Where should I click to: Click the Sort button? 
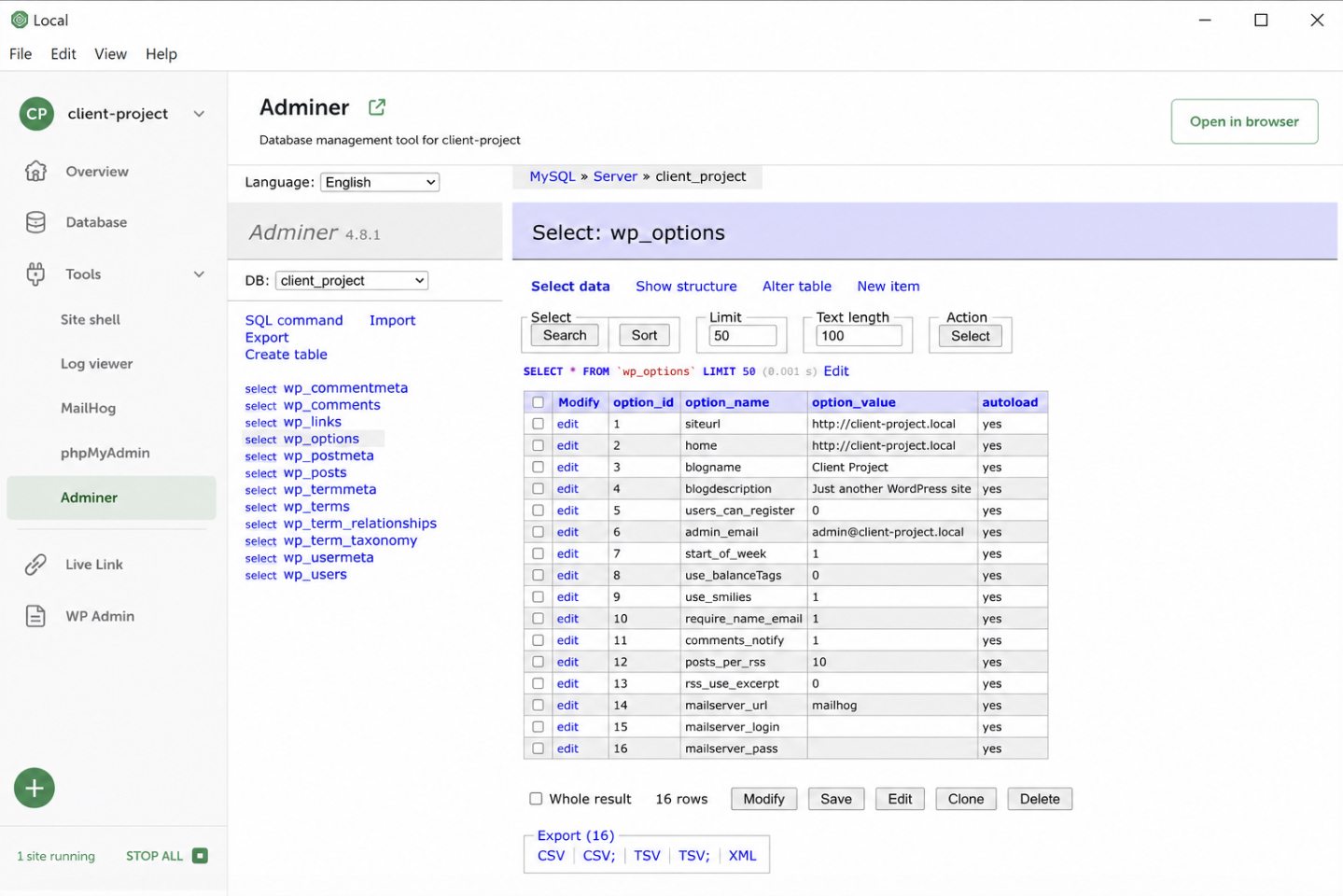pos(644,335)
